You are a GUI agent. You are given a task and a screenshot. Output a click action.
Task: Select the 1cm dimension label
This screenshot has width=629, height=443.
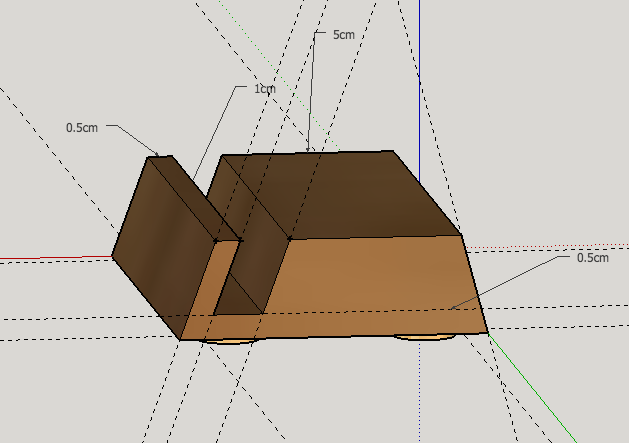click(x=265, y=89)
